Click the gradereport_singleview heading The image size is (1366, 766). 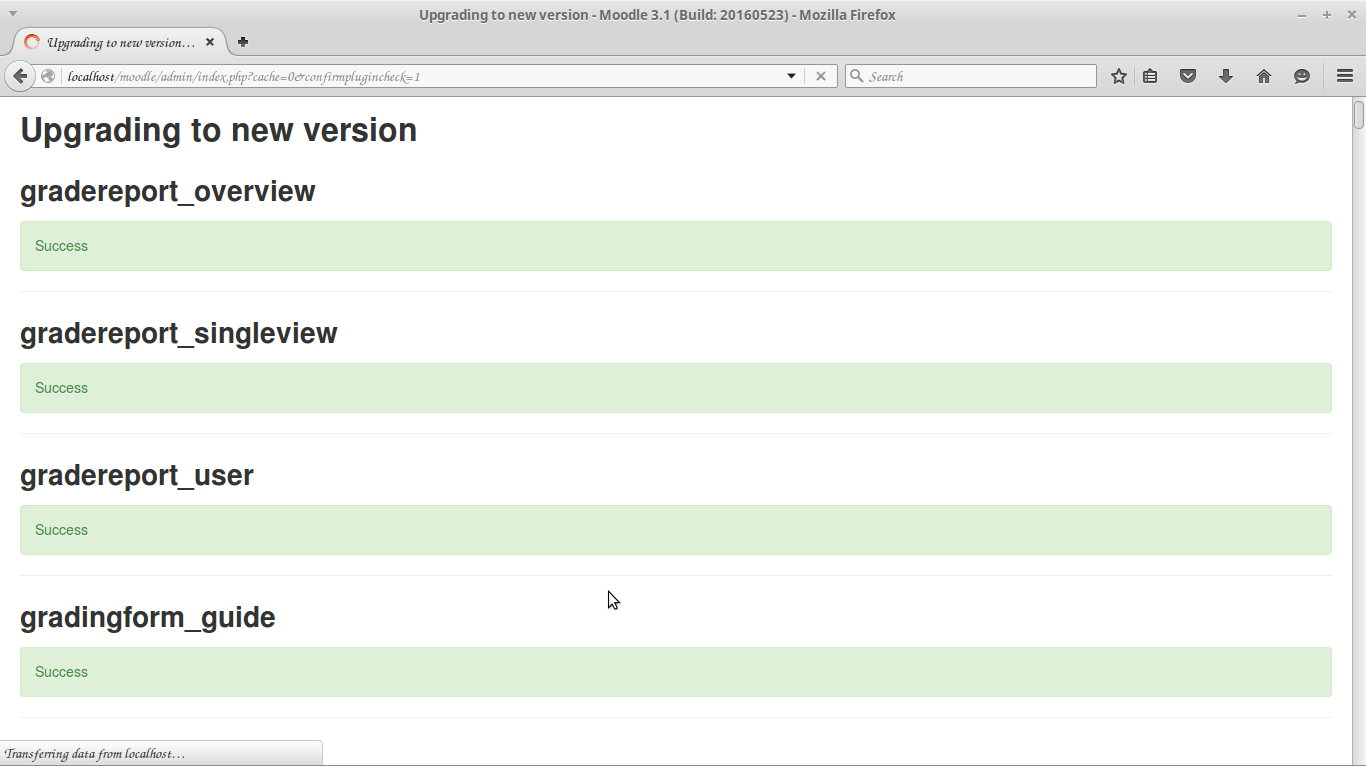pos(178,333)
